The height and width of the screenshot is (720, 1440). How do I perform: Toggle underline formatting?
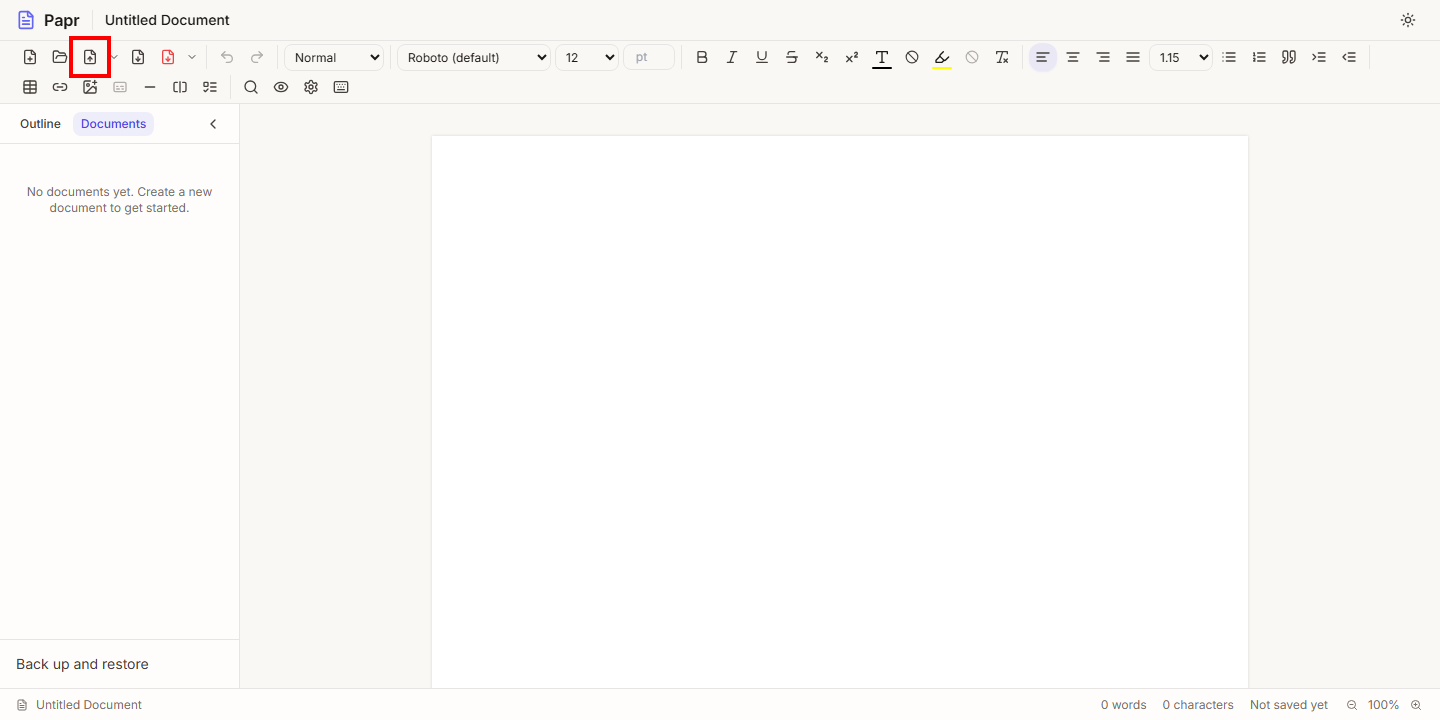click(762, 57)
